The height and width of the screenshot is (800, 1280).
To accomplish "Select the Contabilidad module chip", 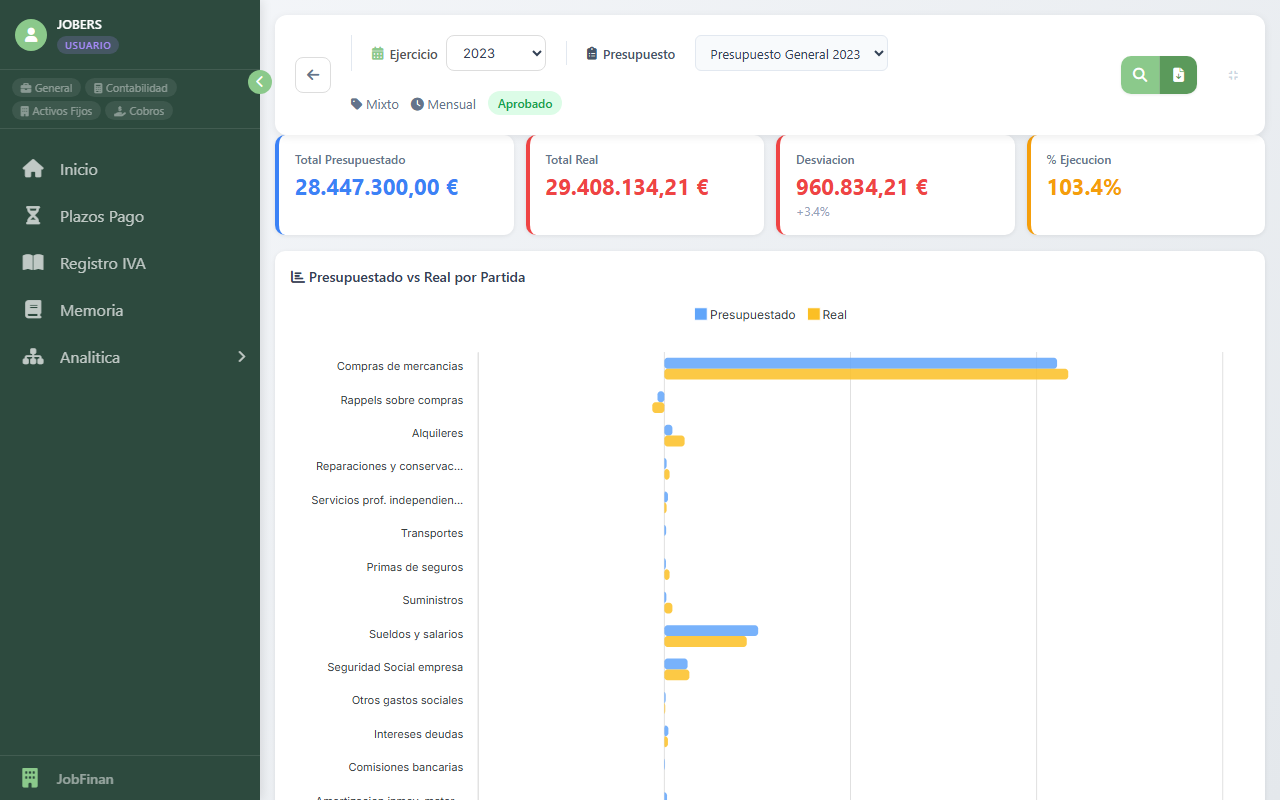I will pos(131,88).
